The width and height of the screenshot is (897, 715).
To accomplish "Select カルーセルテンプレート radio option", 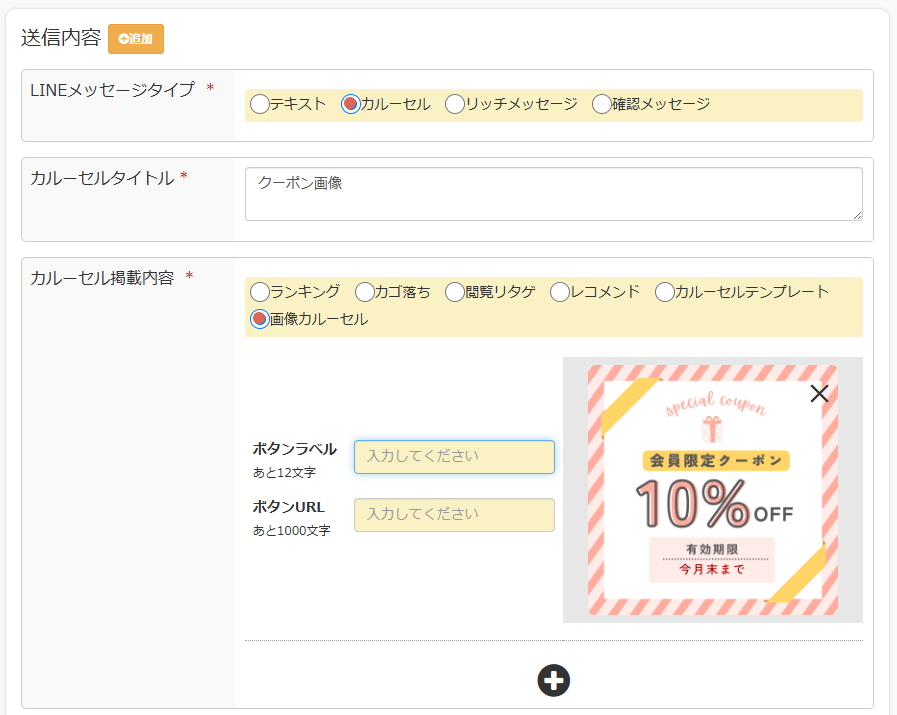I will [664, 292].
